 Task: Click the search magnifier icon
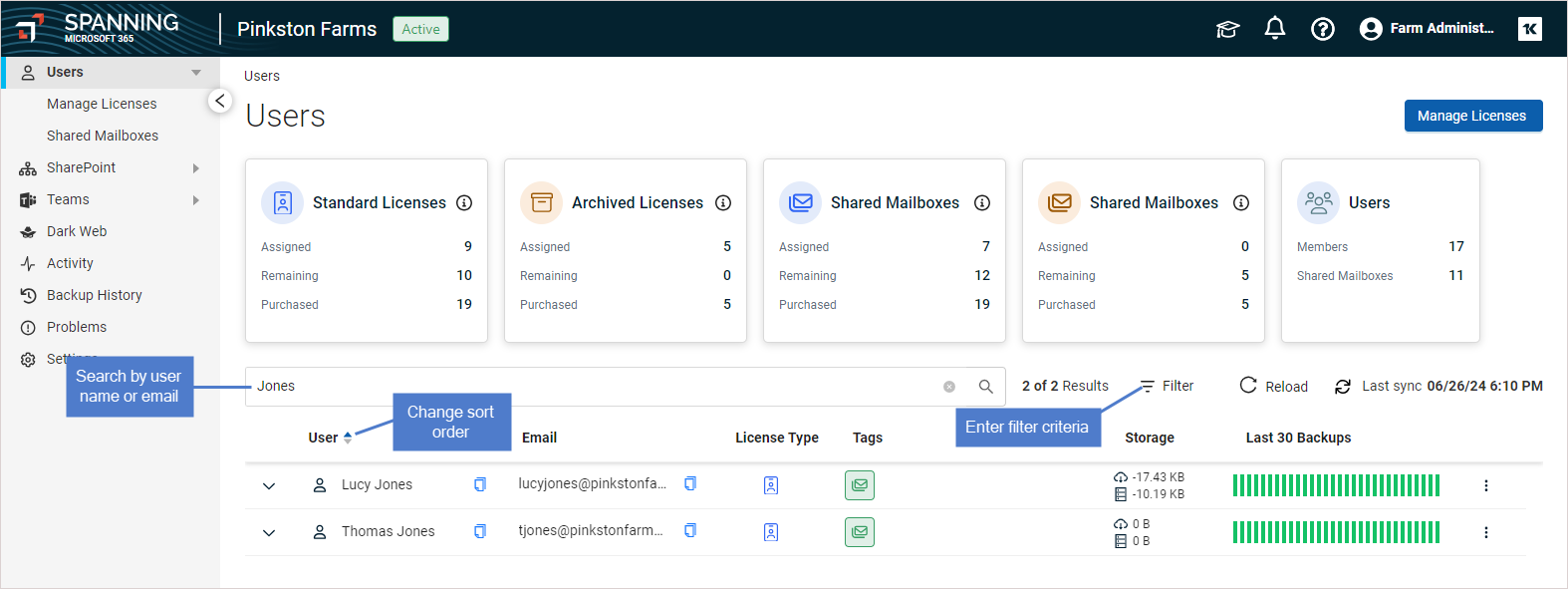pyautogui.click(x=985, y=387)
